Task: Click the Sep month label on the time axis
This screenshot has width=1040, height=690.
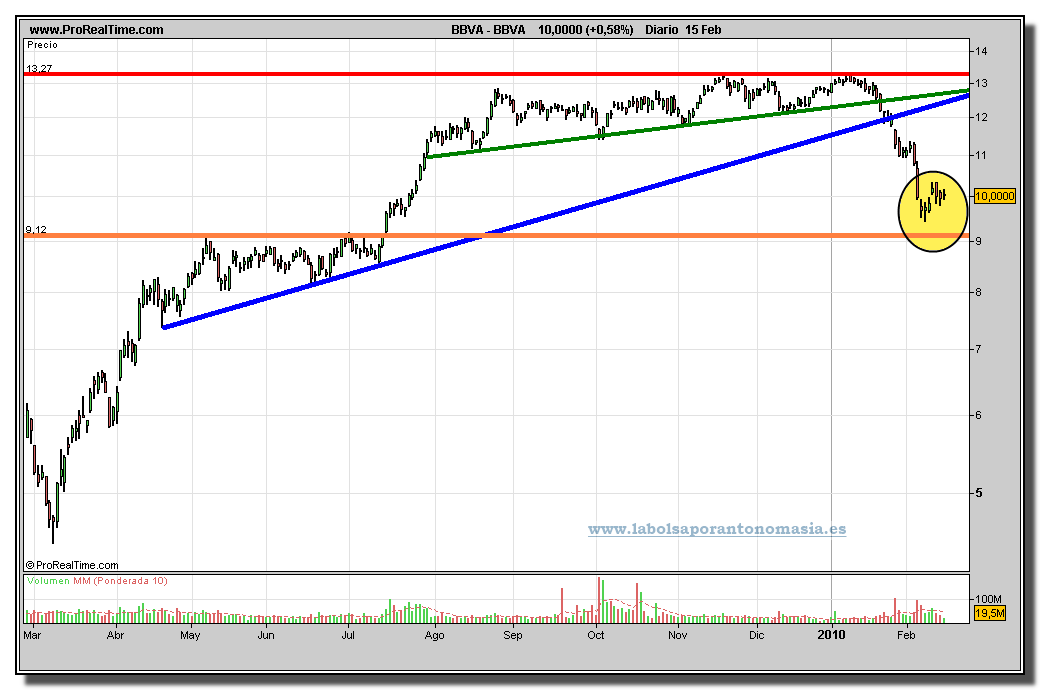Action: (x=513, y=635)
